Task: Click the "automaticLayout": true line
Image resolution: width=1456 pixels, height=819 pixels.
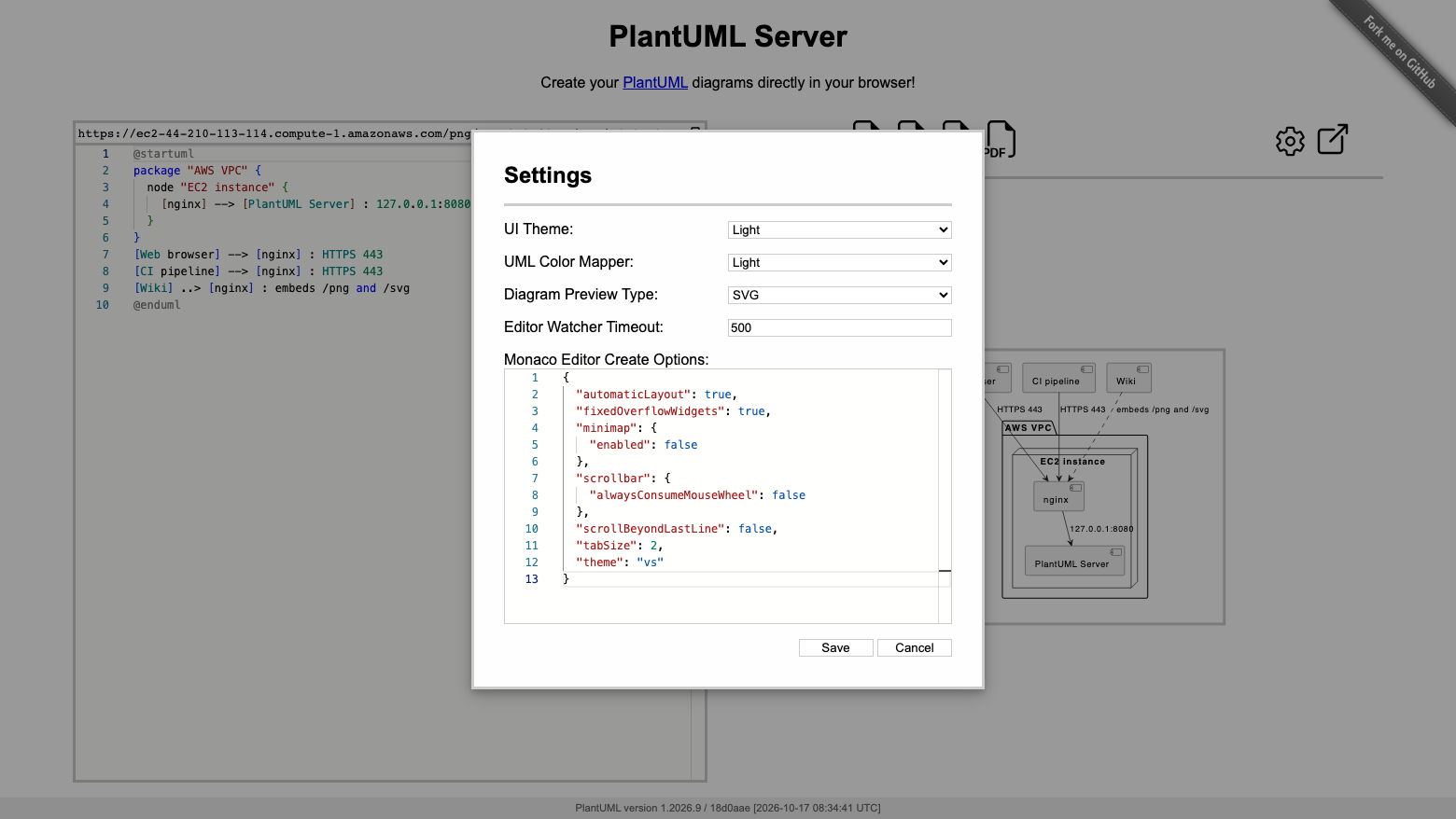Action: pyautogui.click(x=656, y=395)
